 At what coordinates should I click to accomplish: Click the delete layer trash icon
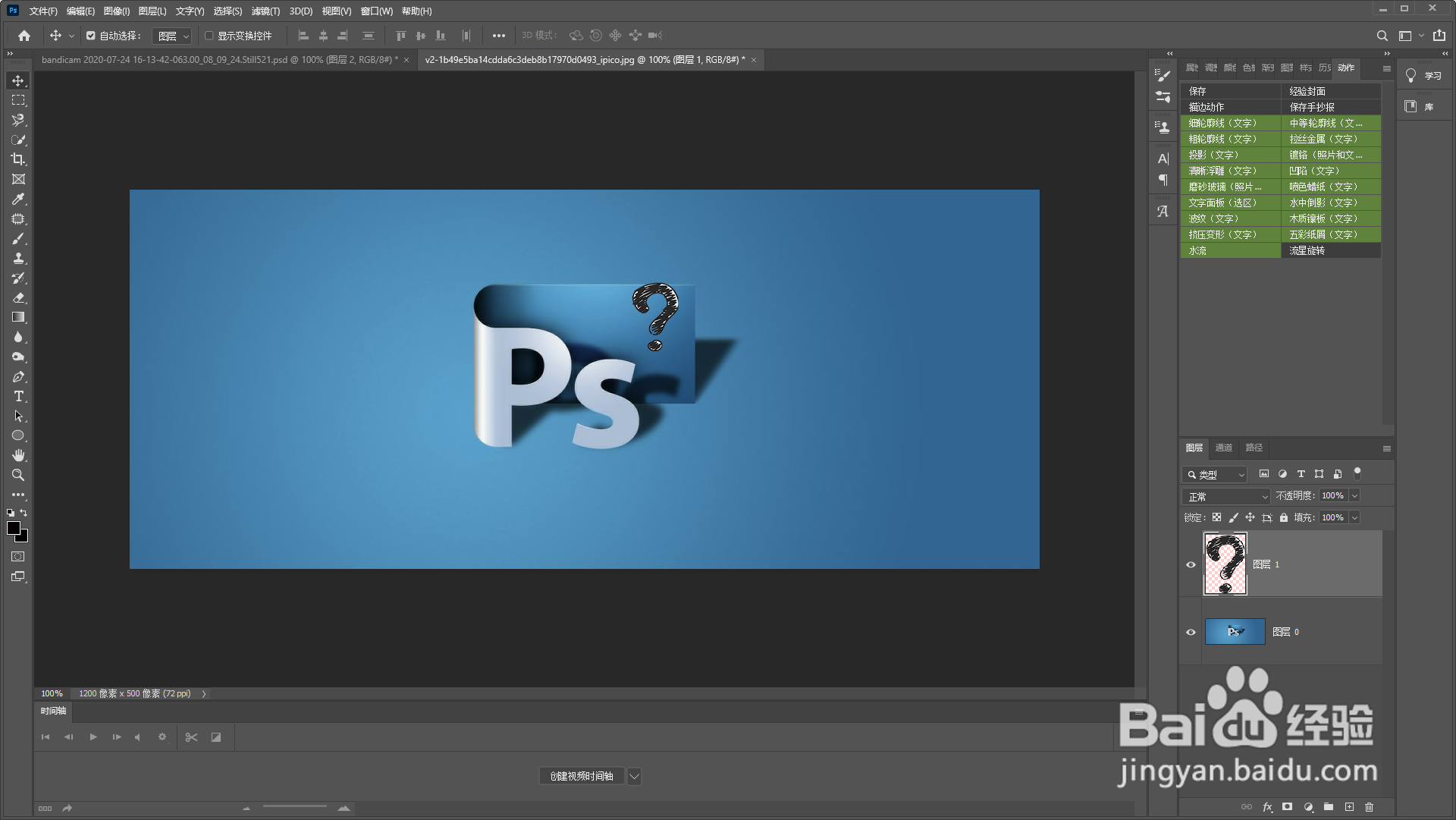point(1369,807)
